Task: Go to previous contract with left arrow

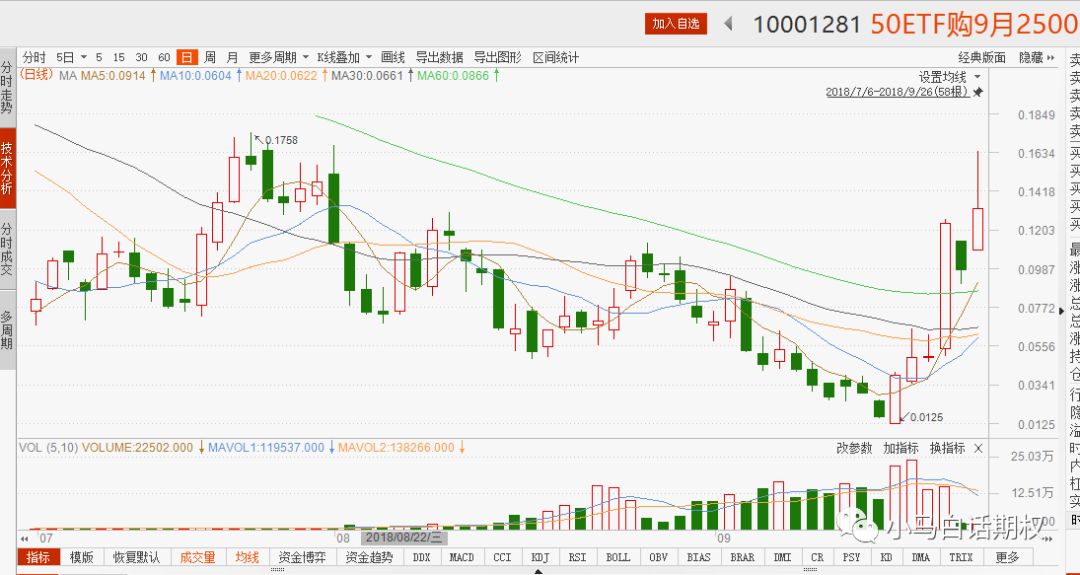Action: point(728,23)
